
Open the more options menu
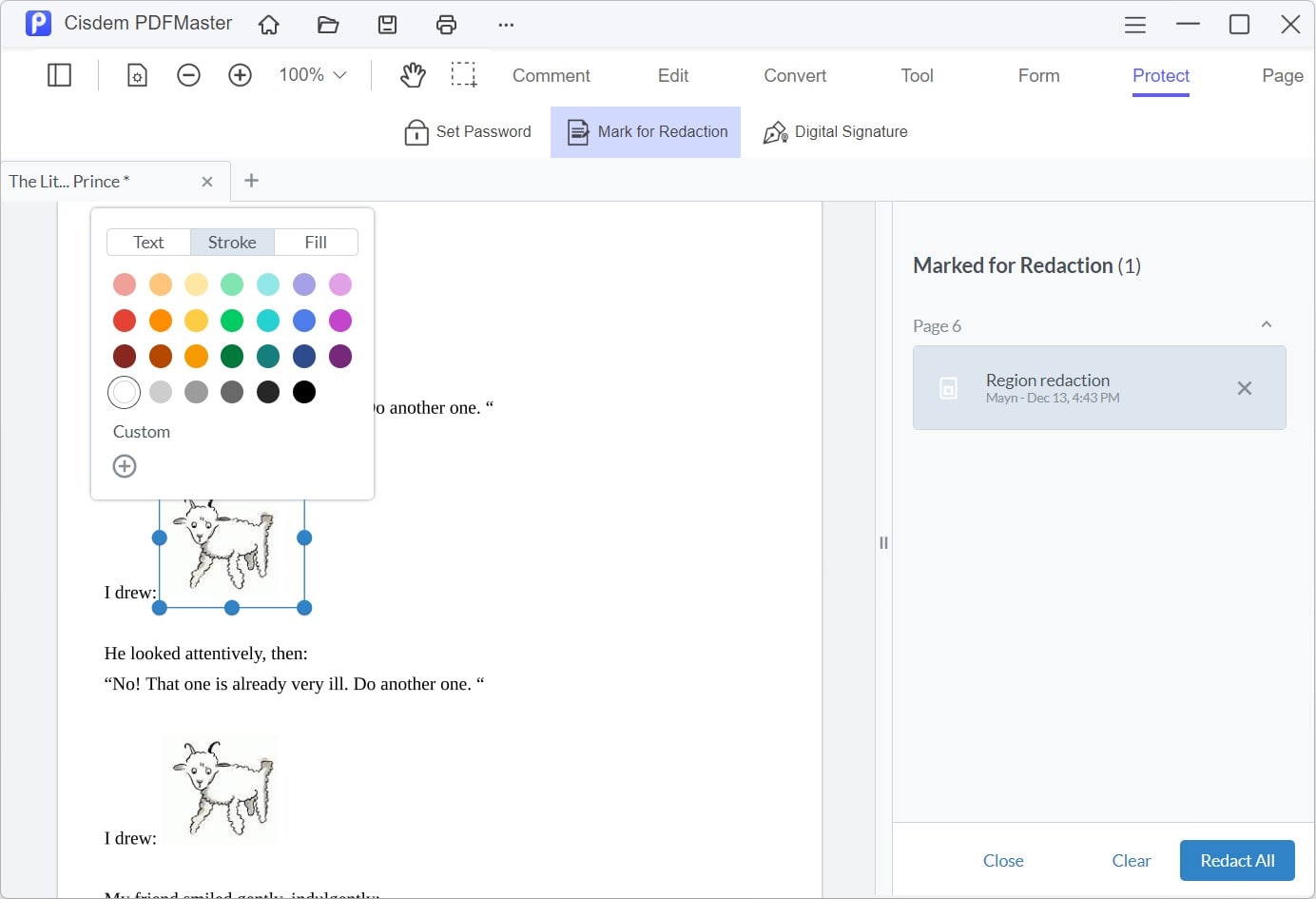click(x=505, y=24)
